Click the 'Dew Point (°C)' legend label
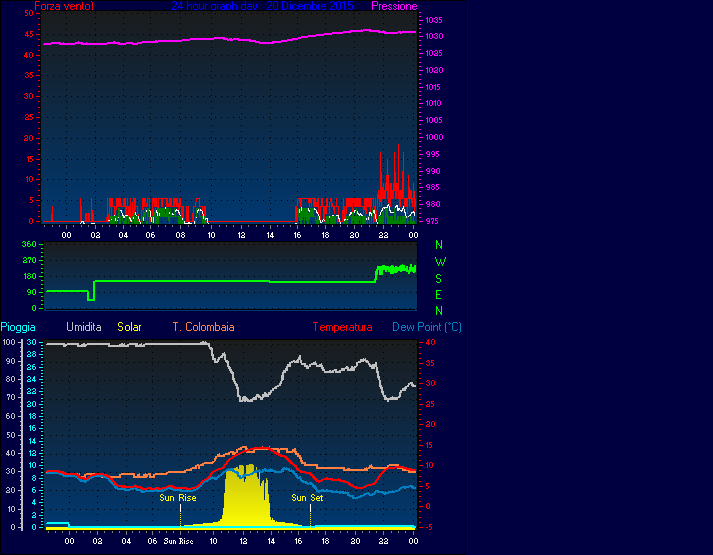713x555 pixels. pyautogui.click(x=427, y=327)
